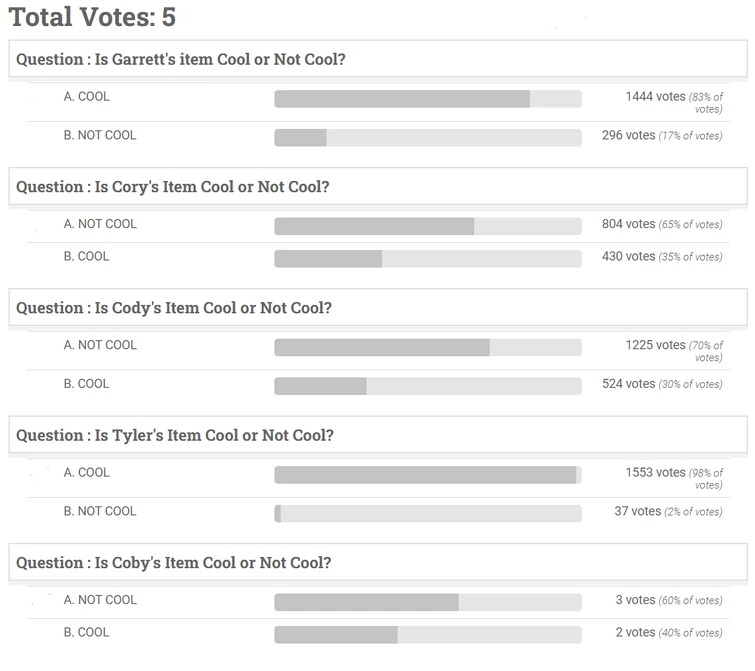Image resolution: width=755 pixels, height=671 pixels.
Task: Select the Cody's Item question header
Action: click(x=174, y=308)
